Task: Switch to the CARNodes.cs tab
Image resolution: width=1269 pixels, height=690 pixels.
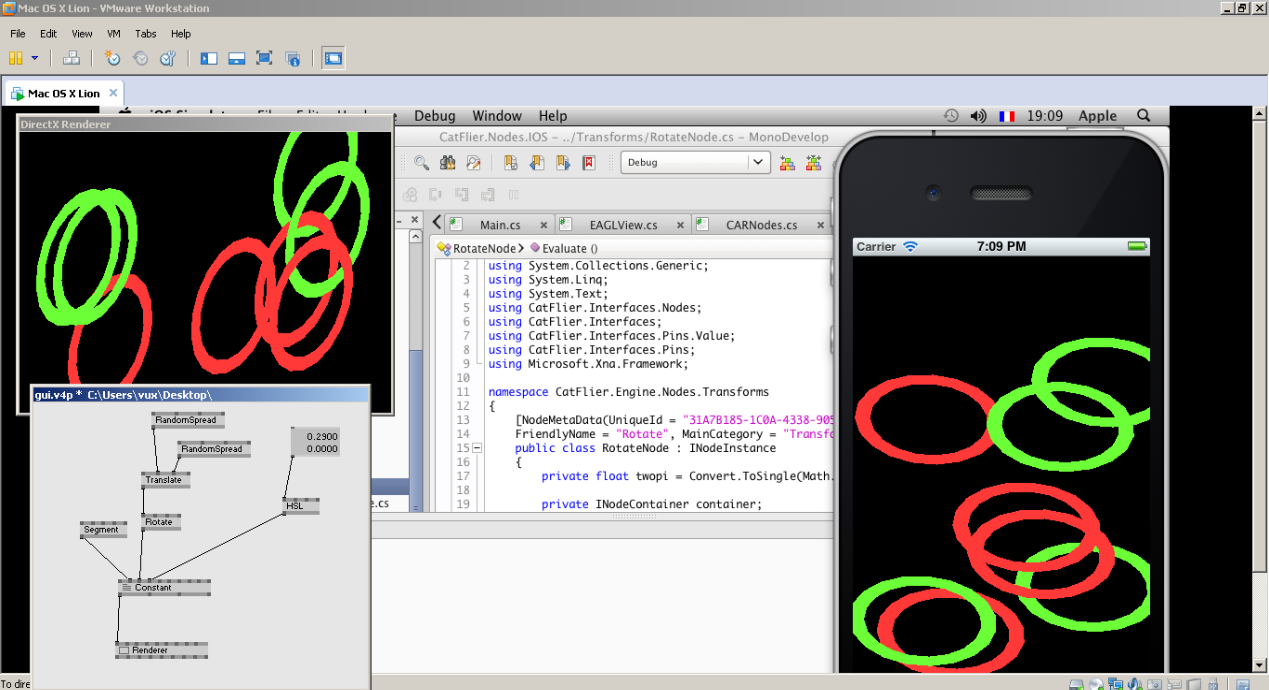Action: click(x=760, y=225)
